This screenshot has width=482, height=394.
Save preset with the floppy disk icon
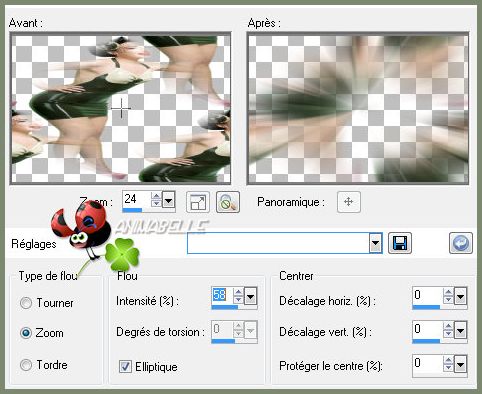(x=400, y=243)
